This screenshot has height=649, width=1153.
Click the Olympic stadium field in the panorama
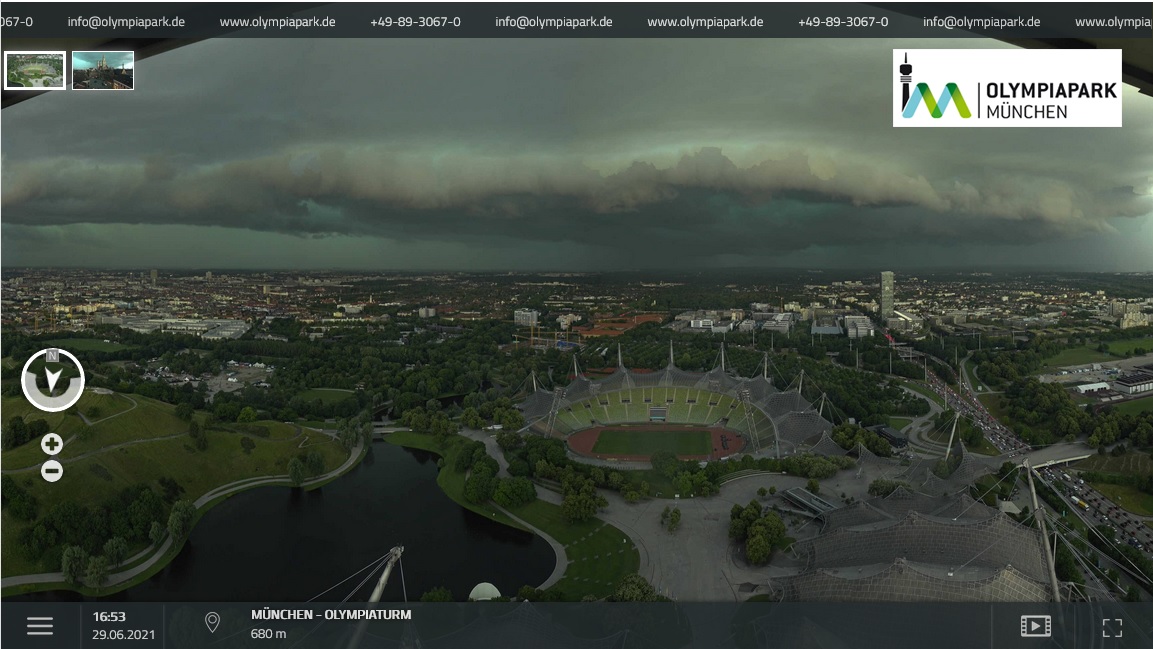pos(653,441)
